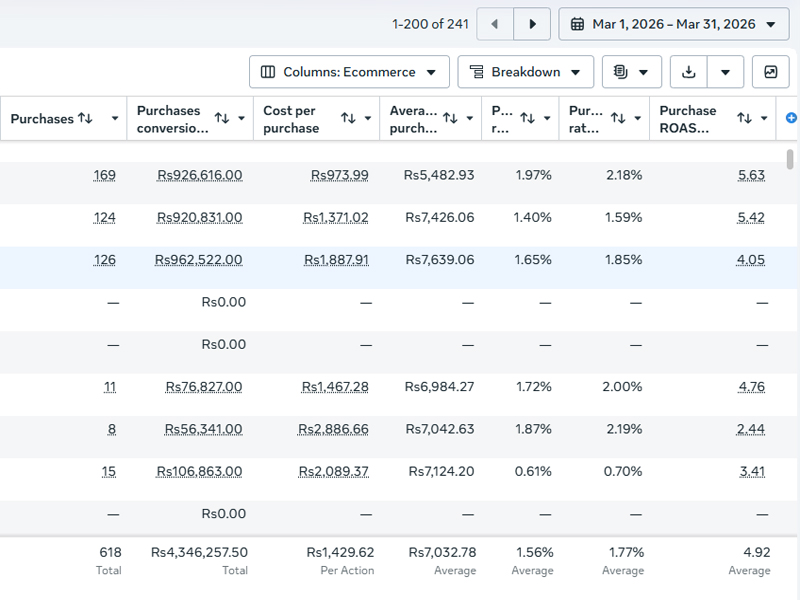Add a column with the plus icon
The image size is (800, 600).
coord(791,118)
